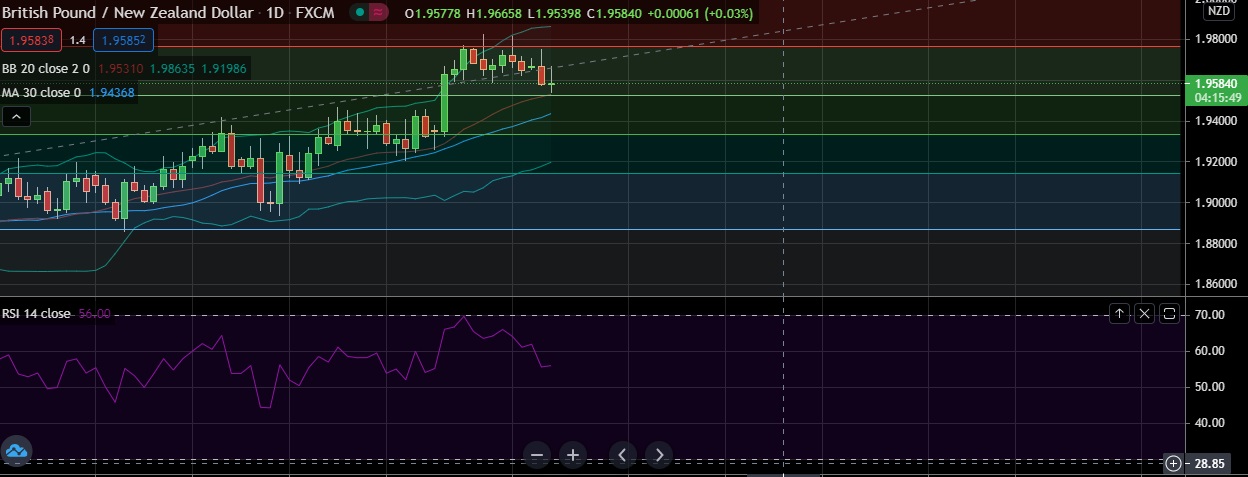Select the MA 30 close 0 indicator legend
The image size is (1248, 477).
pyautogui.click(x=42, y=92)
